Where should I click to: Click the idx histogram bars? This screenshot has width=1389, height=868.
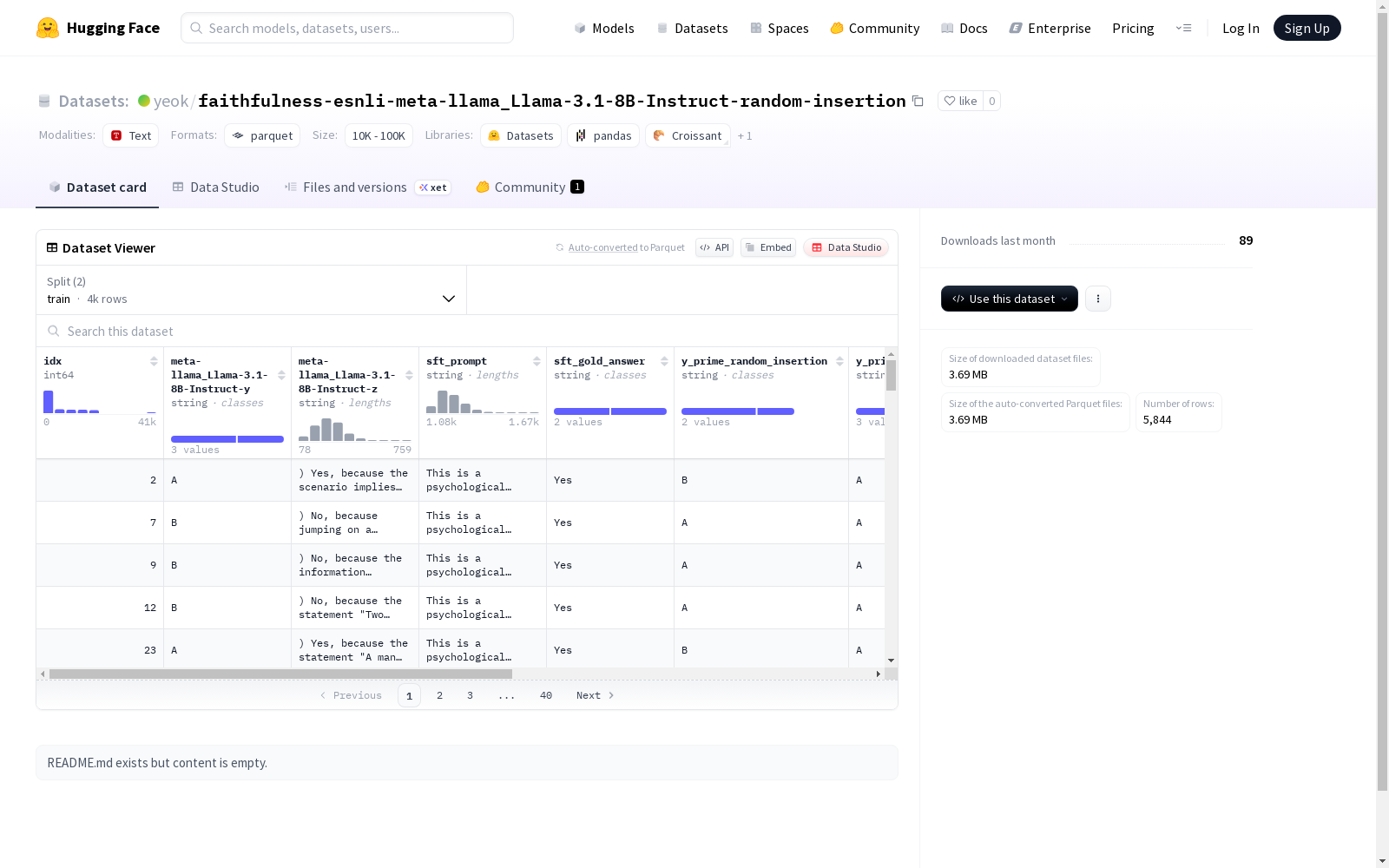click(x=100, y=402)
